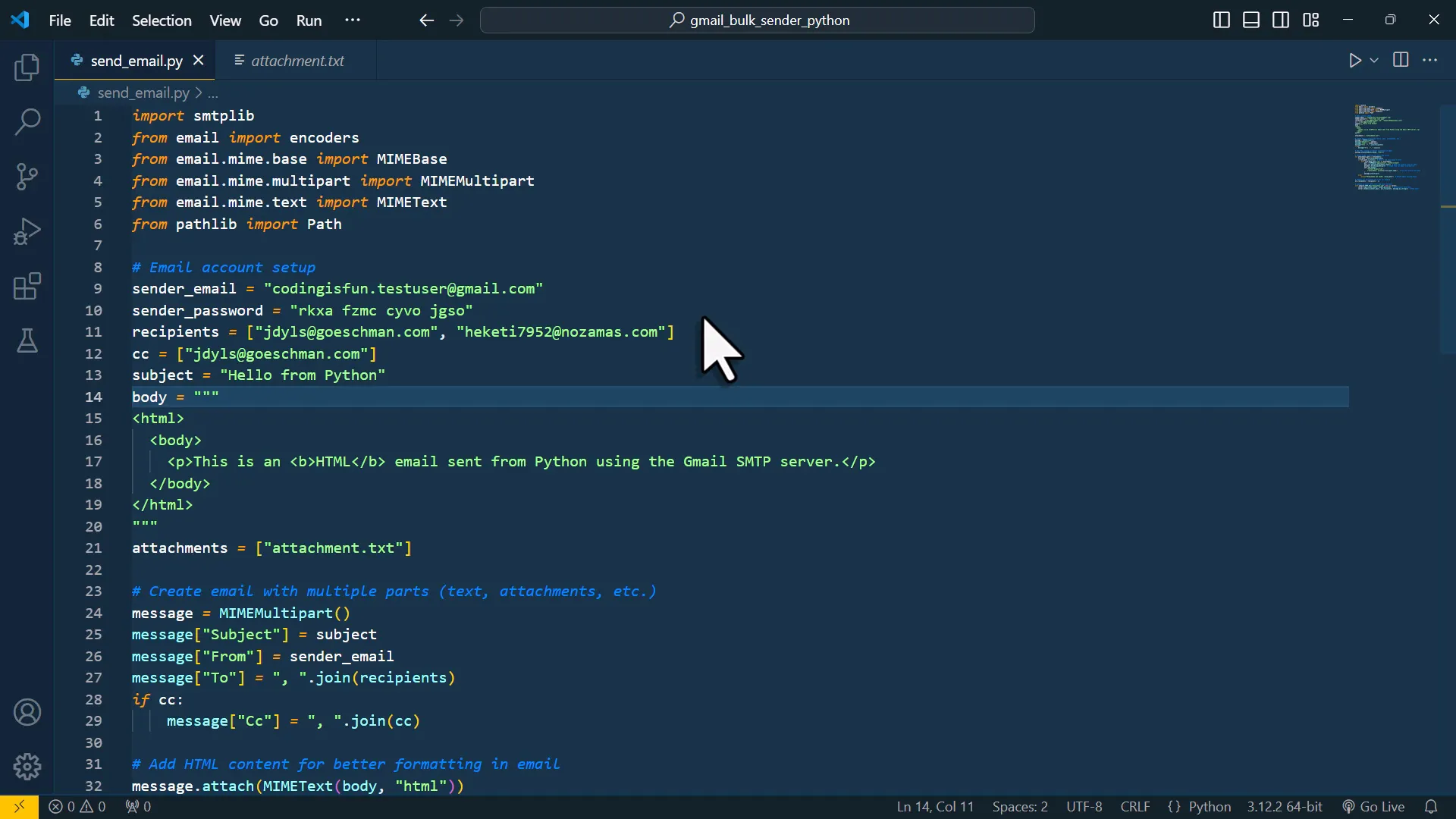Switch to the attachment.txt tab
Viewport: 1456px width, 819px height.
[x=297, y=61]
